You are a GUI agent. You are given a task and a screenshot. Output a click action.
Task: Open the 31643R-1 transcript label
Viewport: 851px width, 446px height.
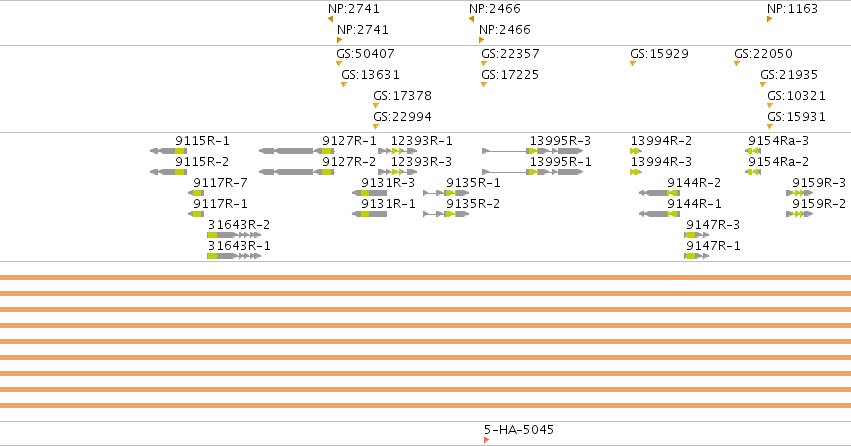tap(239, 246)
